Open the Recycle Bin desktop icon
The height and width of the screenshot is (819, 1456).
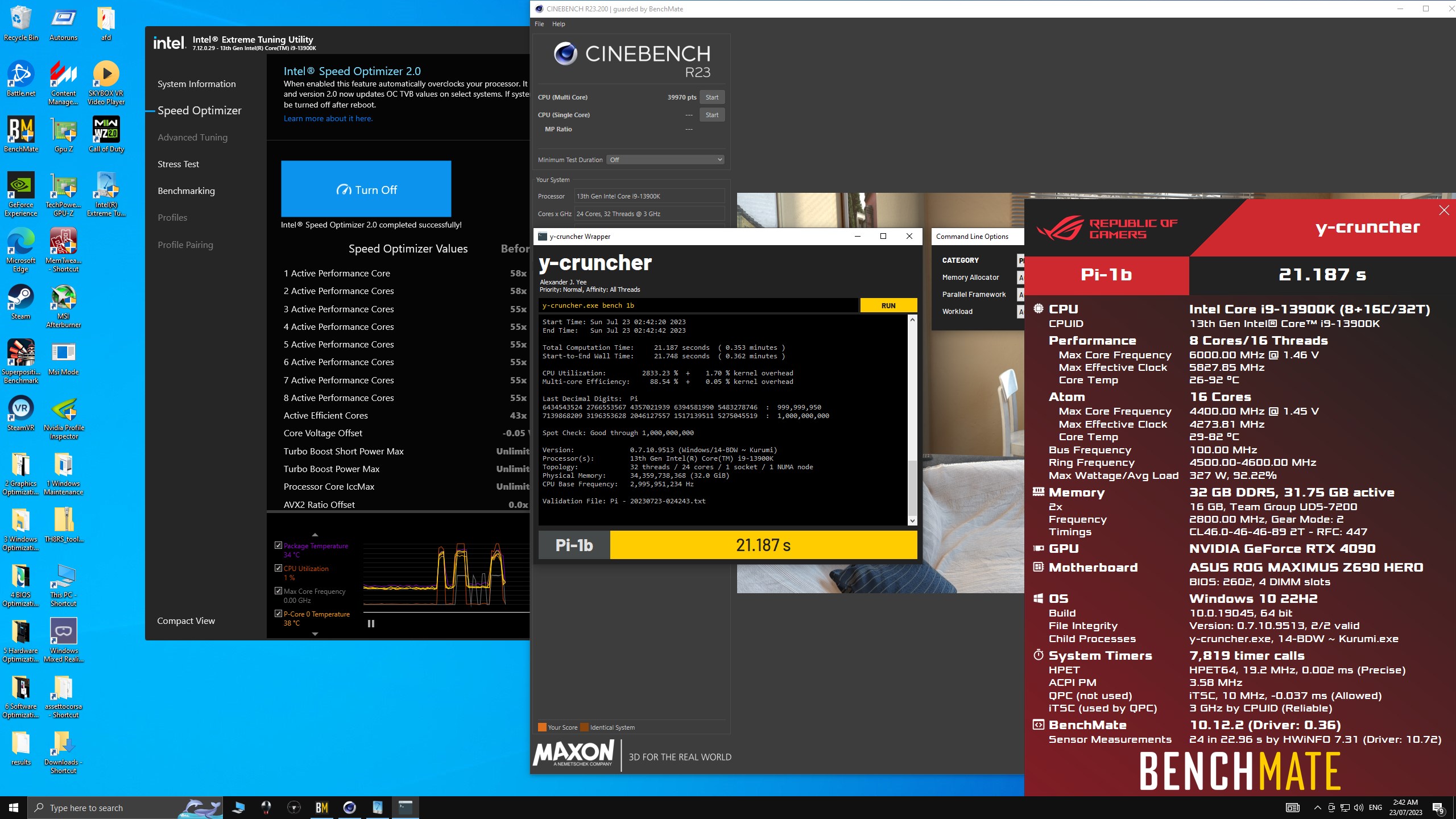(x=21, y=23)
